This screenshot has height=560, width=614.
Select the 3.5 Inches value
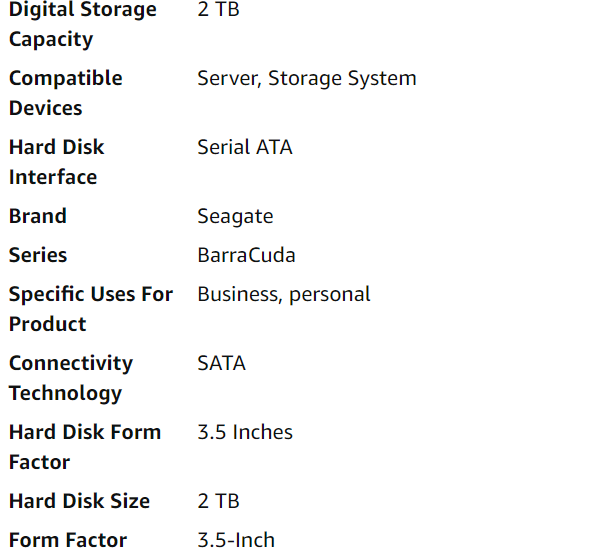click(x=245, y=432)
